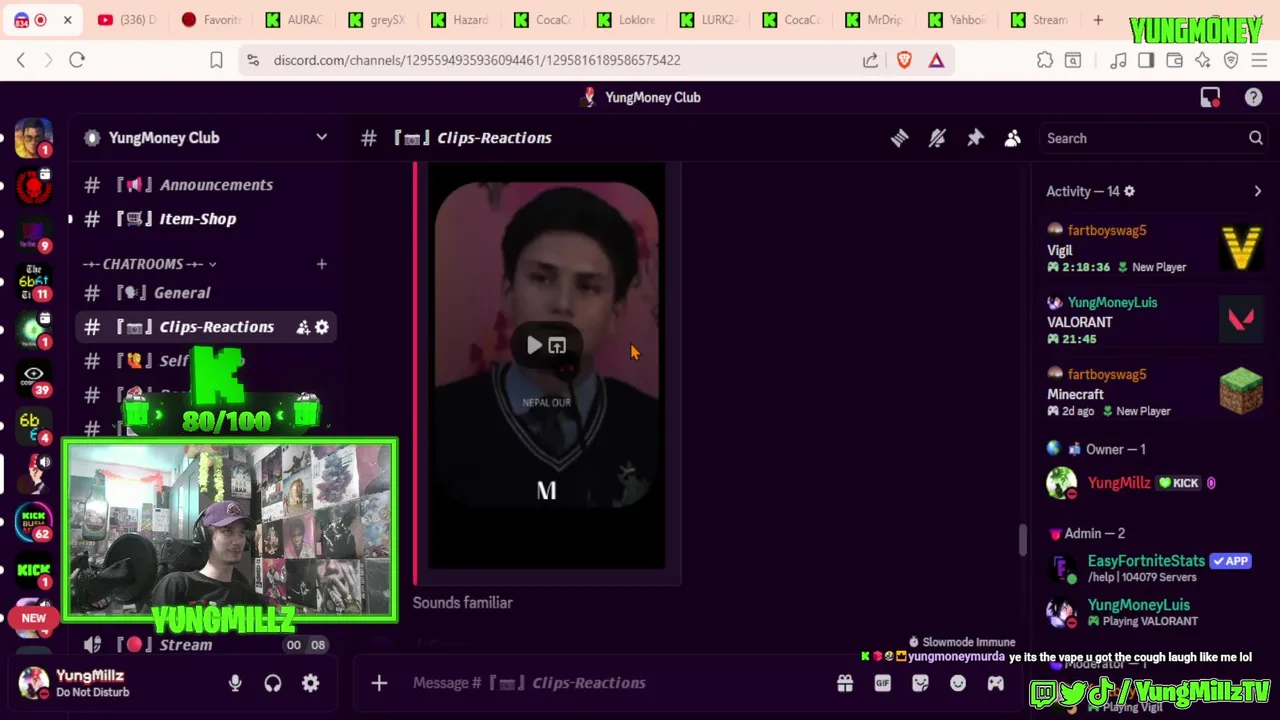Open browser hamburger menu
Image resolution: width=1280 pixels, height=720 pixels.
click(x=1259, y=60)
